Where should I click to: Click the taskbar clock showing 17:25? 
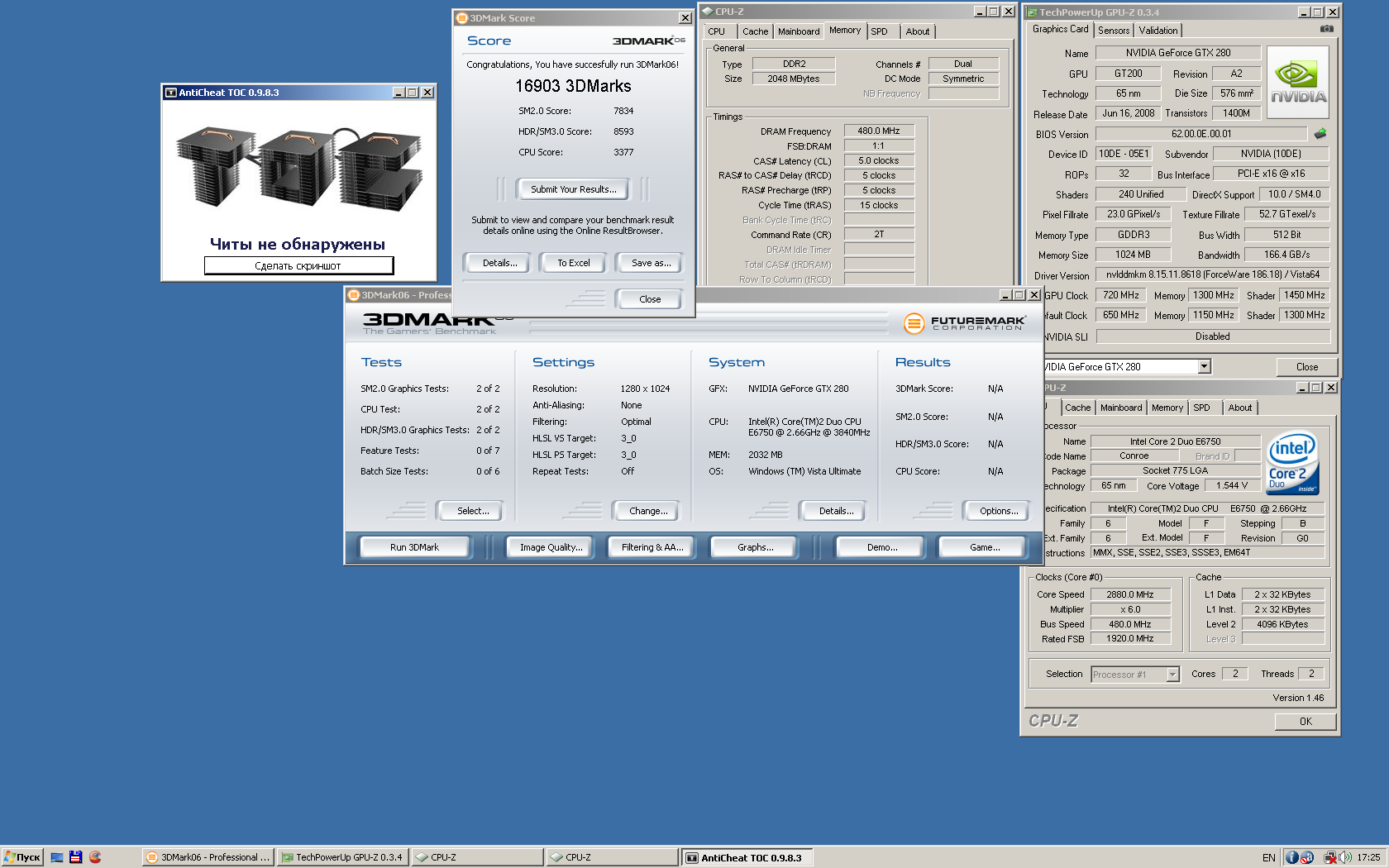(1368, 857)
